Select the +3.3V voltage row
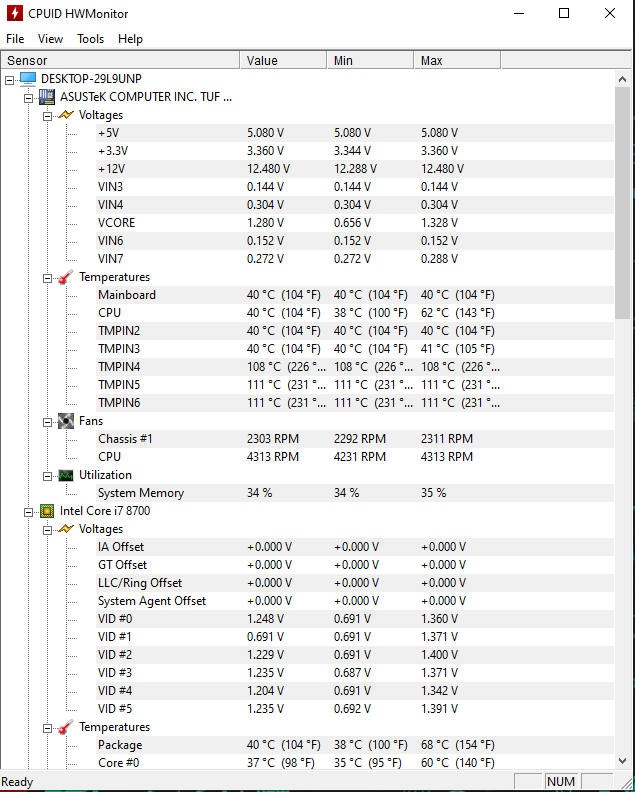635x792 pixels. click(355, 151)
